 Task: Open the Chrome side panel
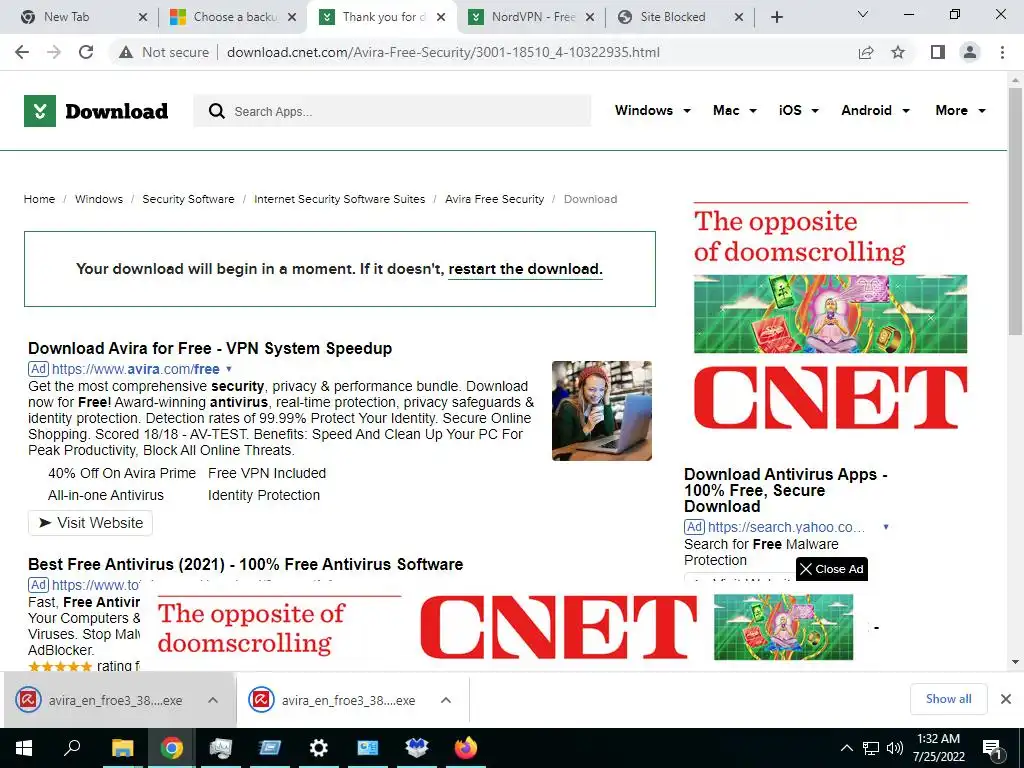pyautogui.click(x=938, y=52)
